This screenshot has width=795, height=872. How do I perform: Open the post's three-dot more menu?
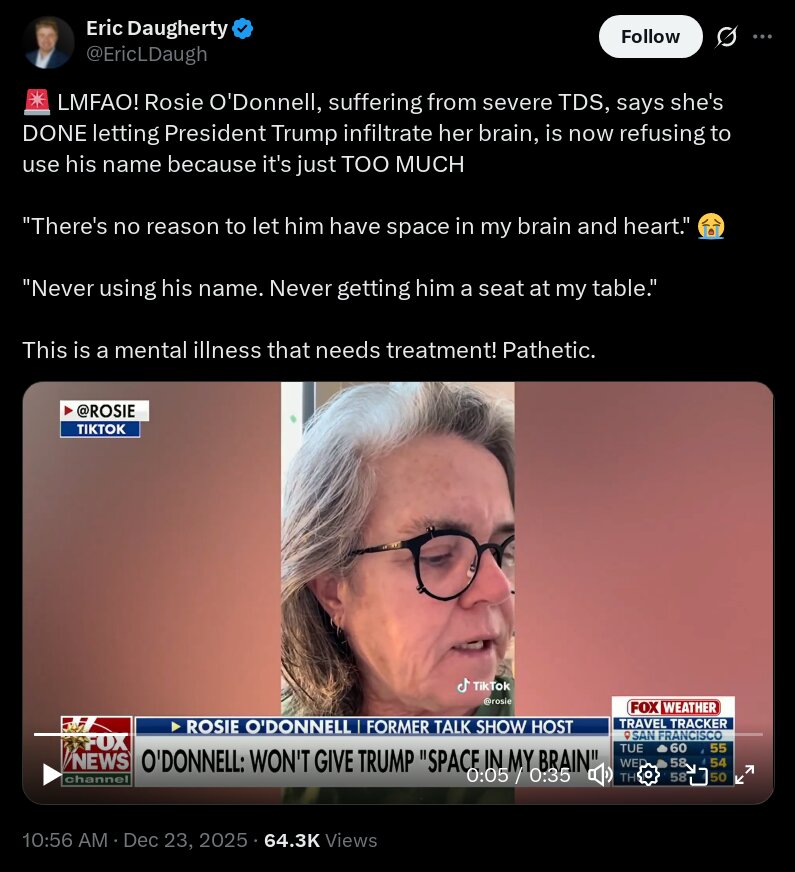point(762,37)
